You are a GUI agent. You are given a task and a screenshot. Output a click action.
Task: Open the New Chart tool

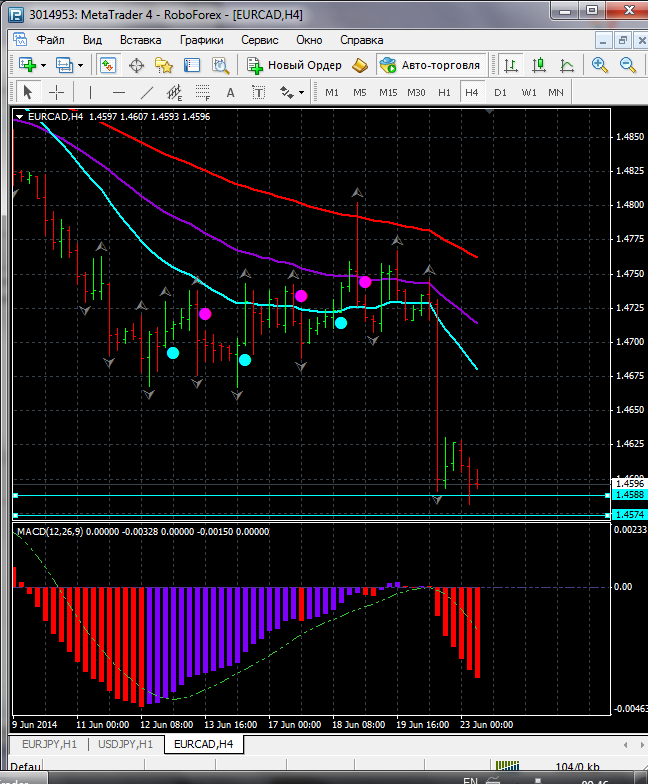(x=27, y=65)
